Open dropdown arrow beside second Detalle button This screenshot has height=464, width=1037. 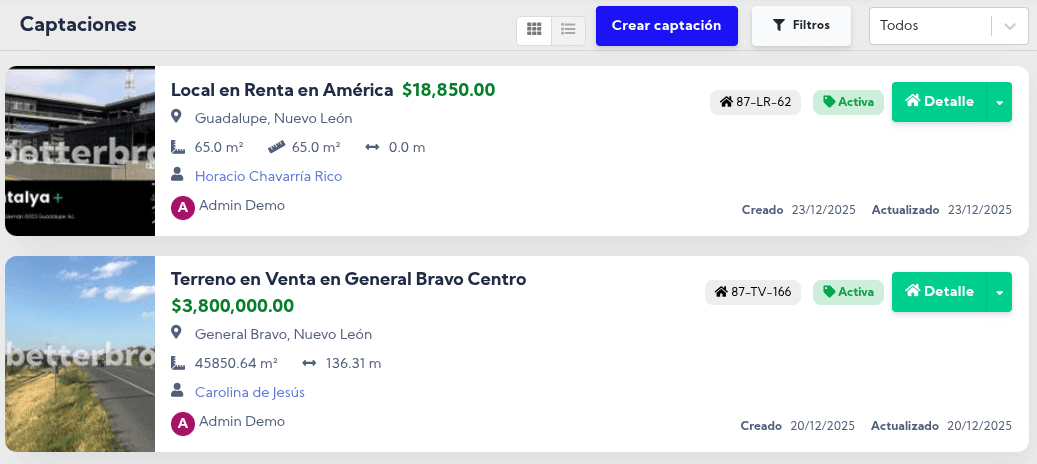(999, 292)
